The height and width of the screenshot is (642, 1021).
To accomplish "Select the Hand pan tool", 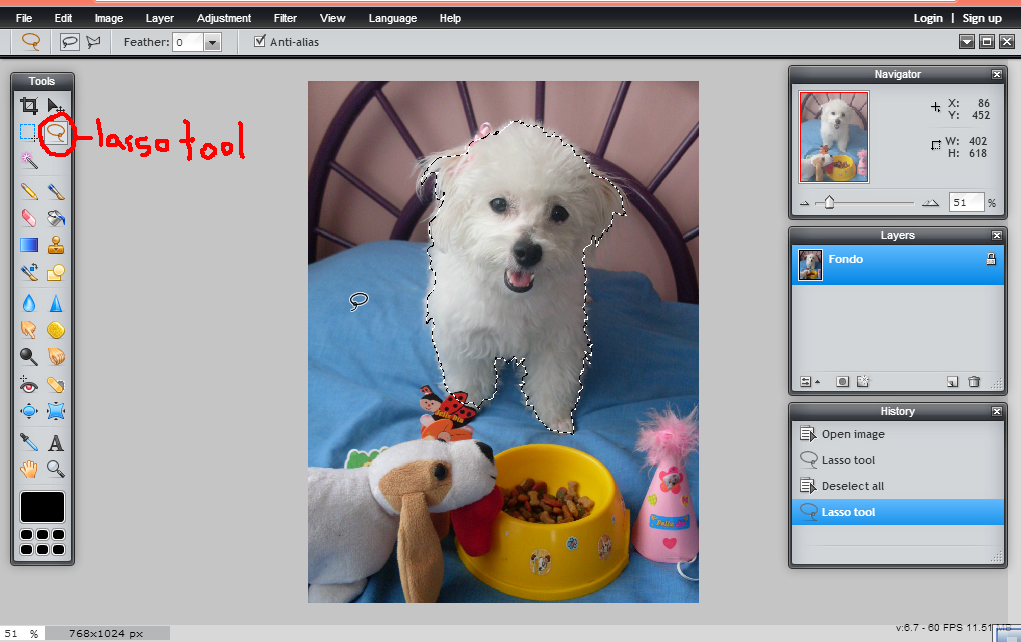I will coord(29,469).
